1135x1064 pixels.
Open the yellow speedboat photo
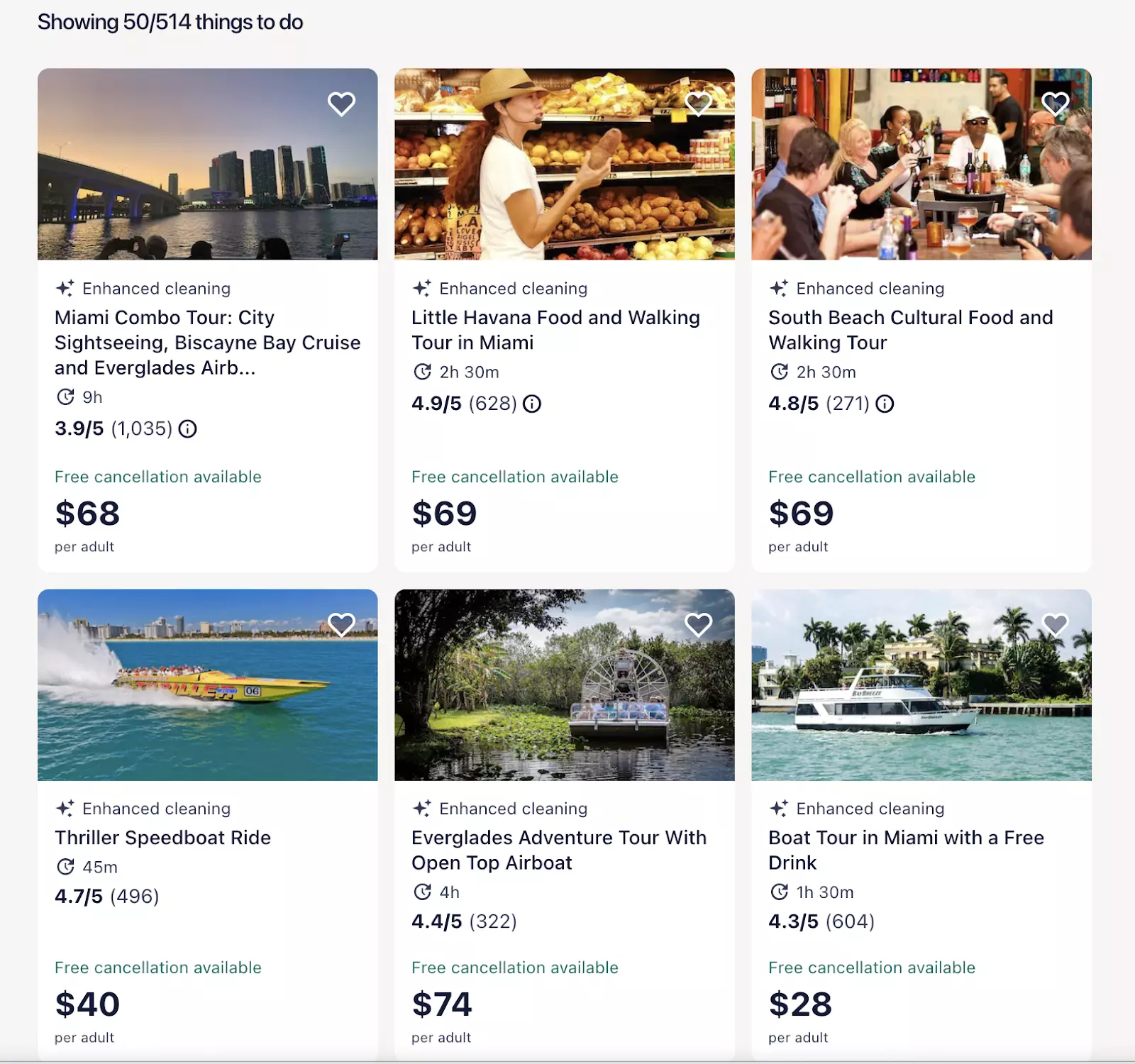(208, 685)
